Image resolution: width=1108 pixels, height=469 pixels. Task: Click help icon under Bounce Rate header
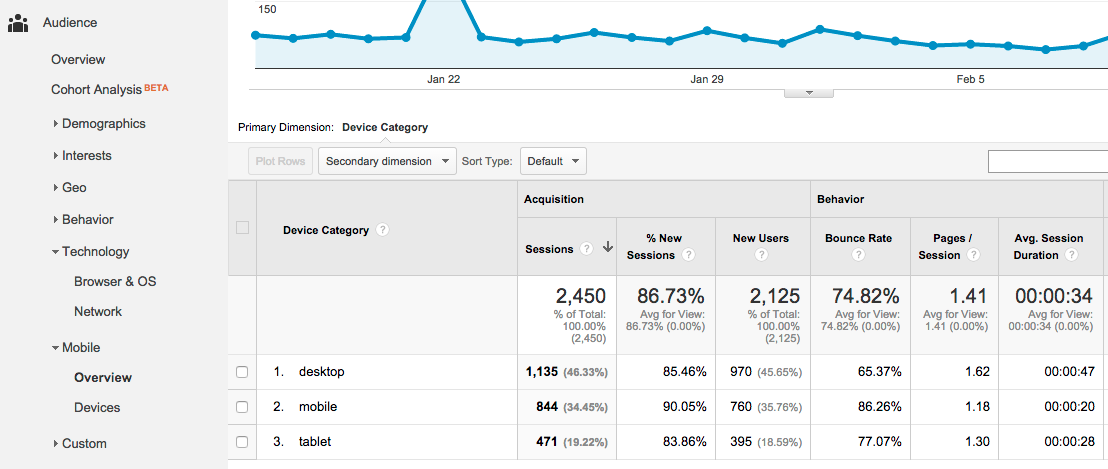859,255
